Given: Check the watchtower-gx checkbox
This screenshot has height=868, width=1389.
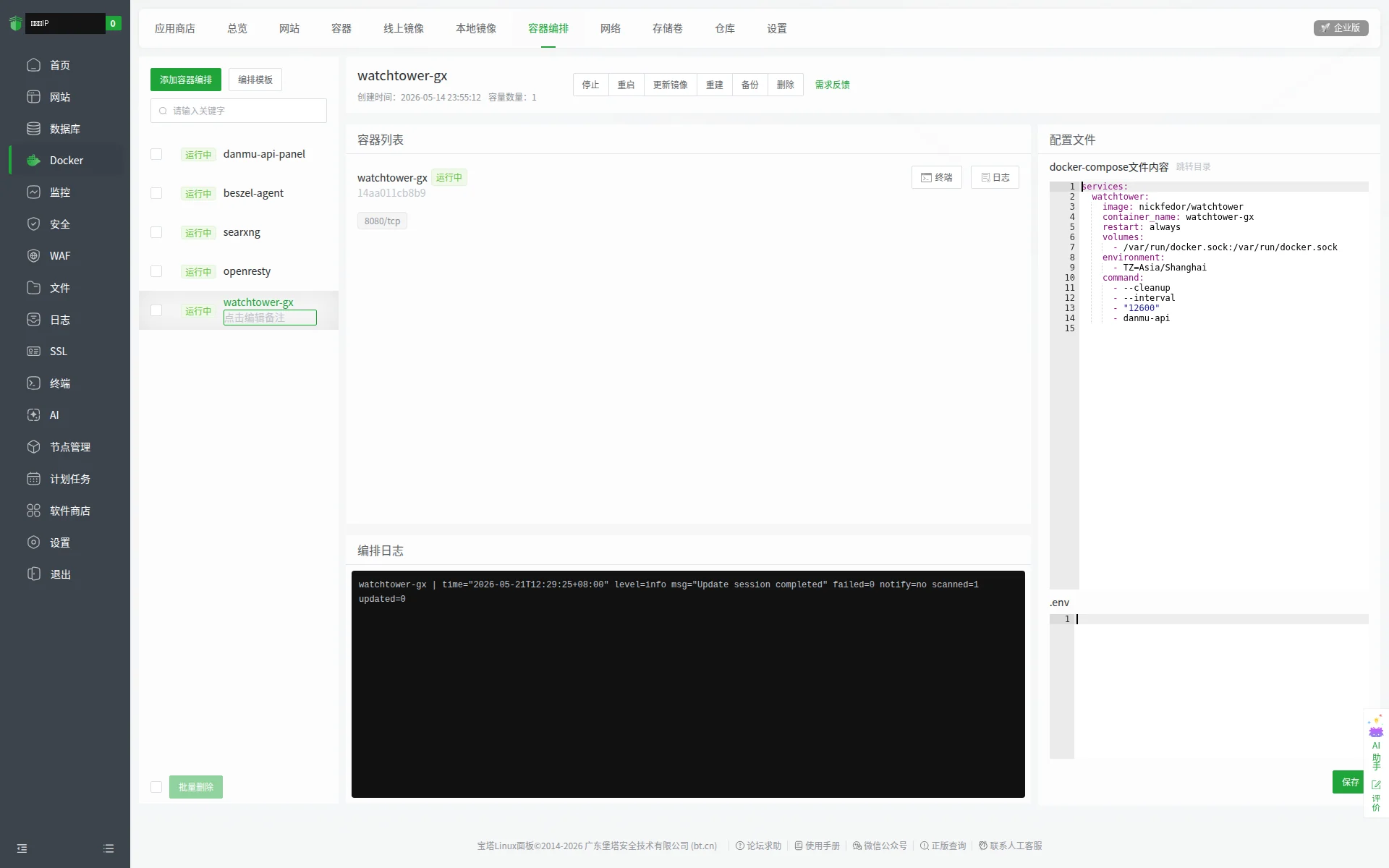Looking at the screenshot, I should pyautogui.click(x=156, y=310).
